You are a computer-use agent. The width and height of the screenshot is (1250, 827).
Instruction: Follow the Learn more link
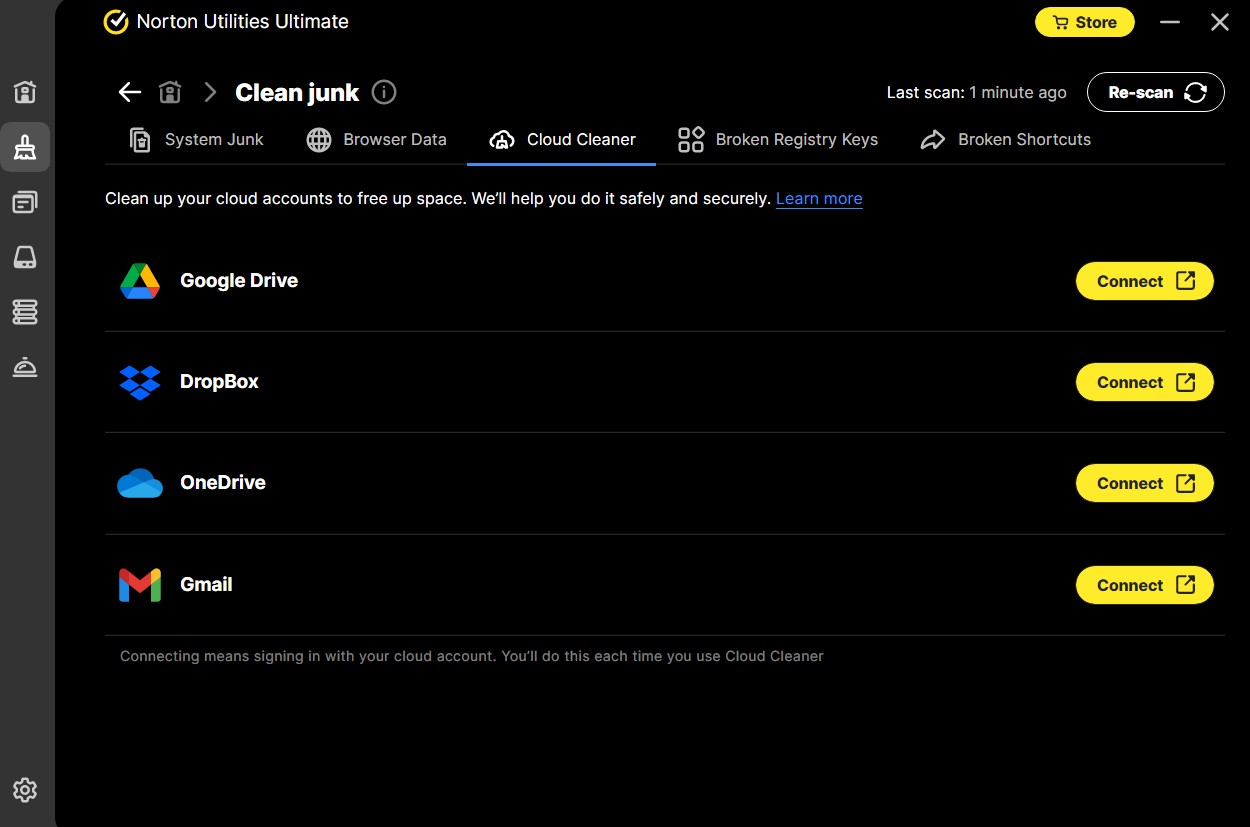tap(819, 198)
